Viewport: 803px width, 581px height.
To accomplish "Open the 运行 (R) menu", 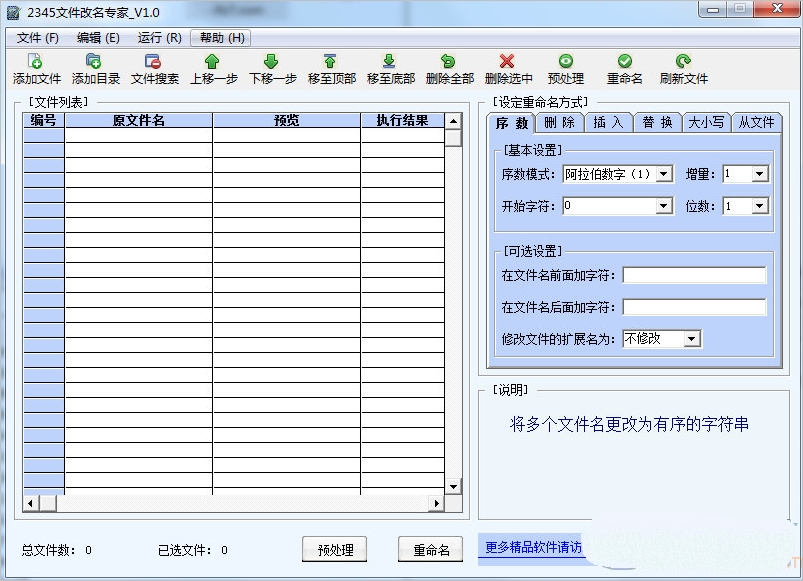I will coord(159,38).
